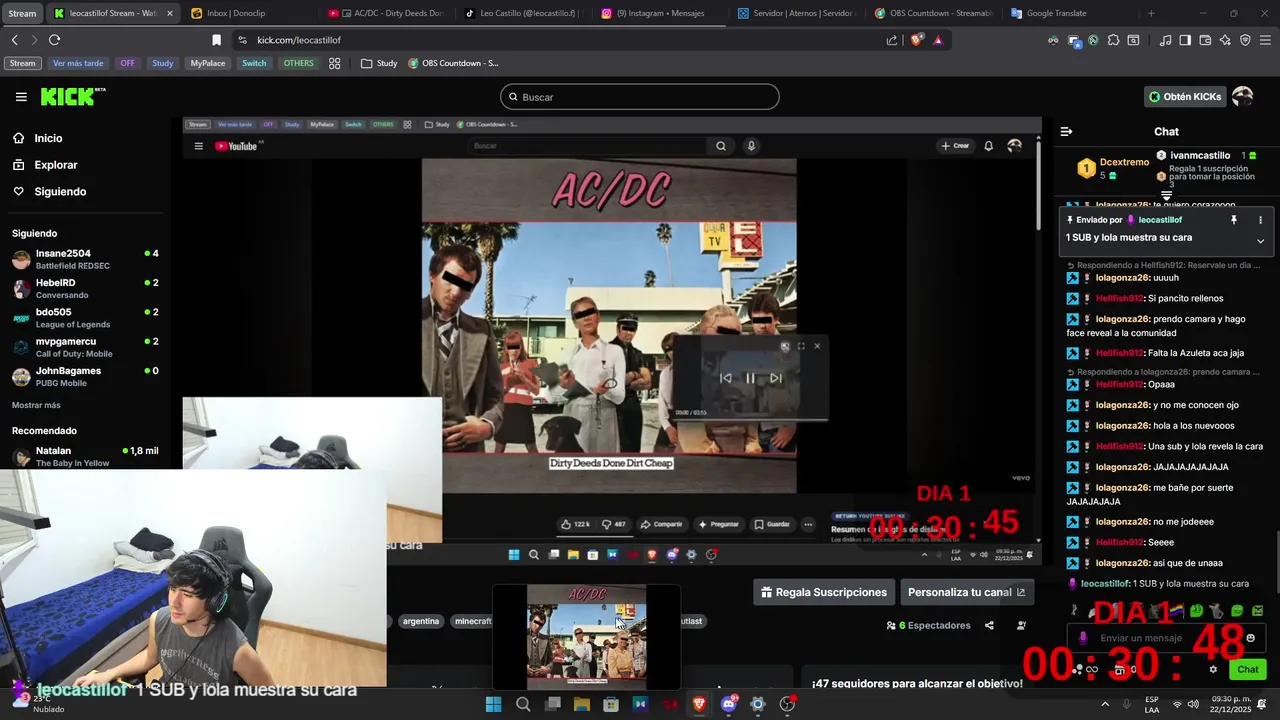The height and width of the screenshot is (720, 1280).
Task: Switch to the AC/DC Dirty Deeds tab
Action: click(388, 13)
